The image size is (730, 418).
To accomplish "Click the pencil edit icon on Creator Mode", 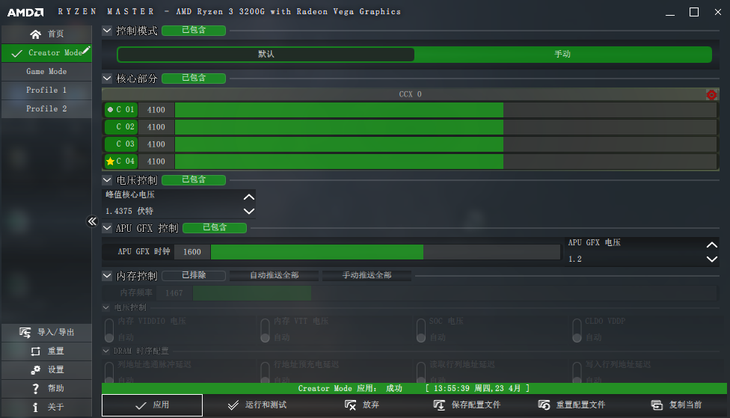I will [86, 50].
